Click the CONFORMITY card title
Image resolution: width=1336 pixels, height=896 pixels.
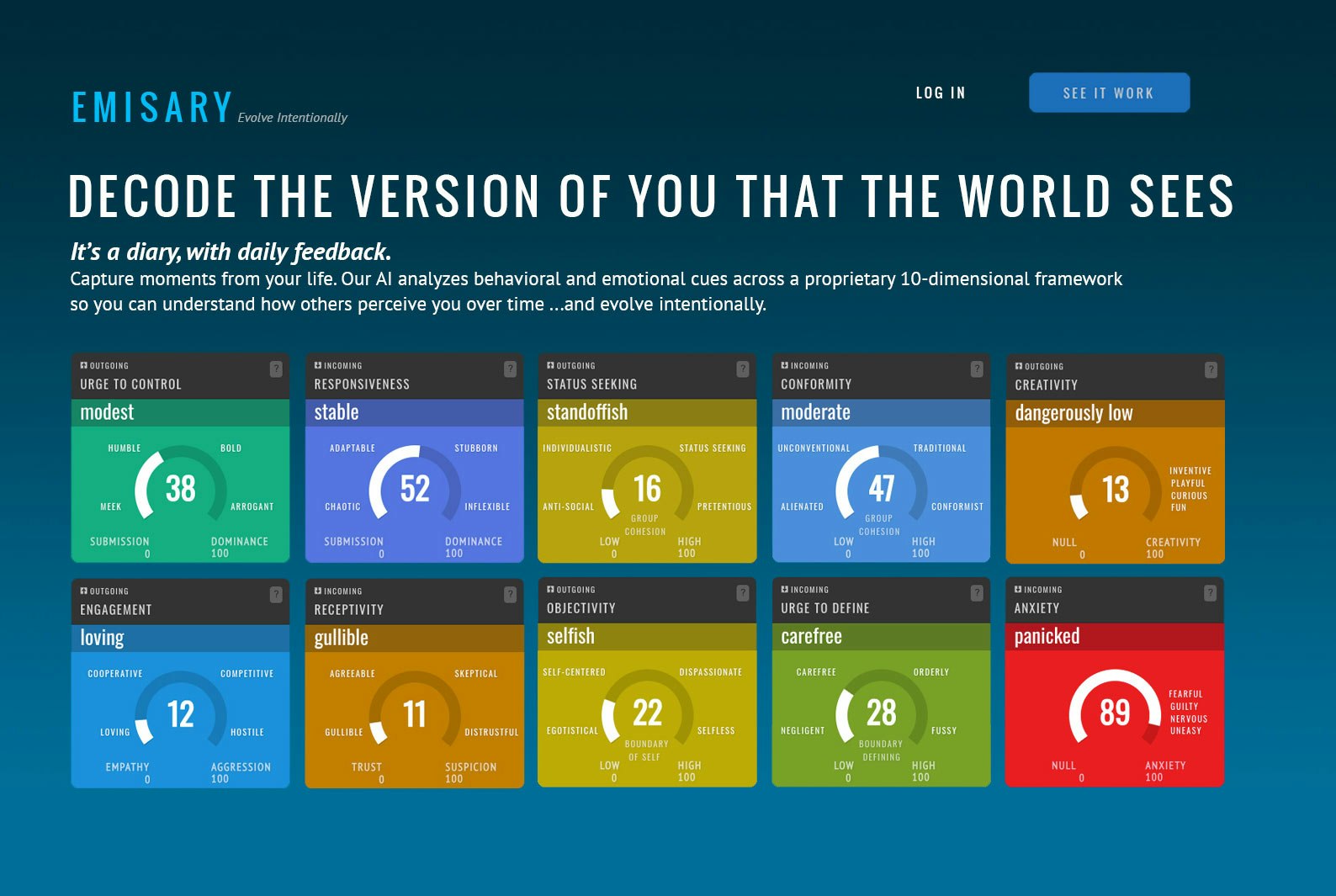[816, 384]
